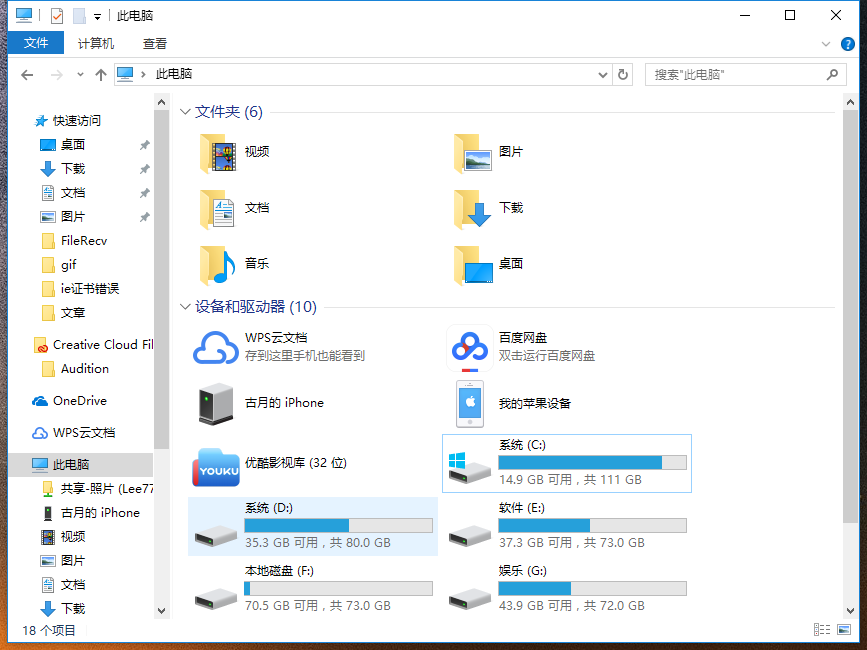Switch to large icon view

tap(841, 629)
